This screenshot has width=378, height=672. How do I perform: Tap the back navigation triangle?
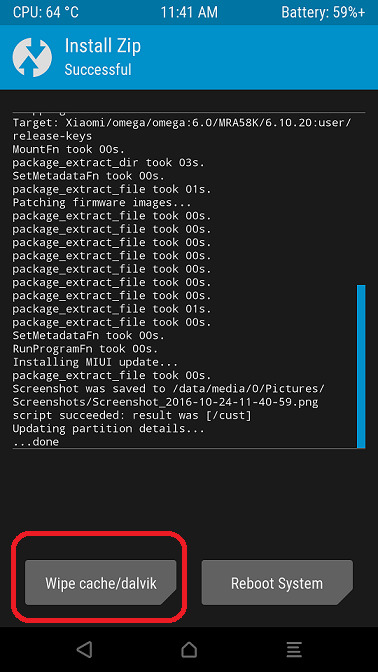click(x=84, y=649)
